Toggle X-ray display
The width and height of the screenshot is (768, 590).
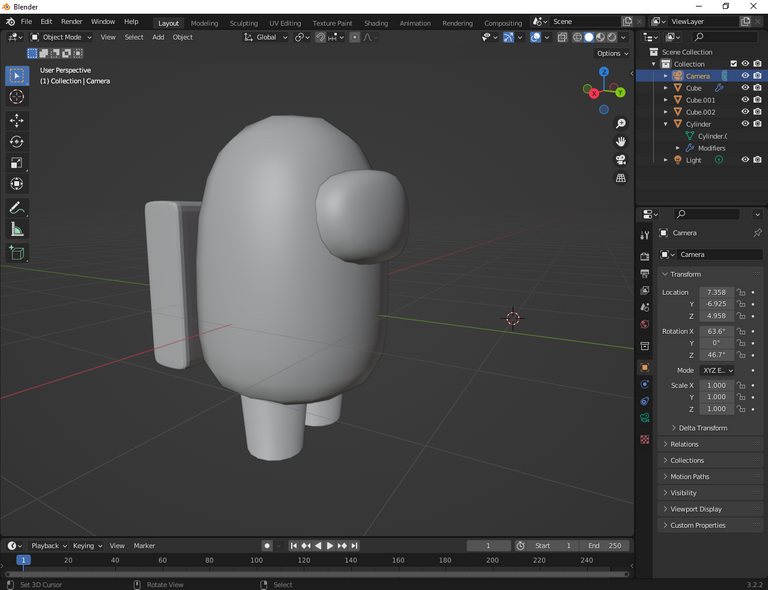coord(562,37)
